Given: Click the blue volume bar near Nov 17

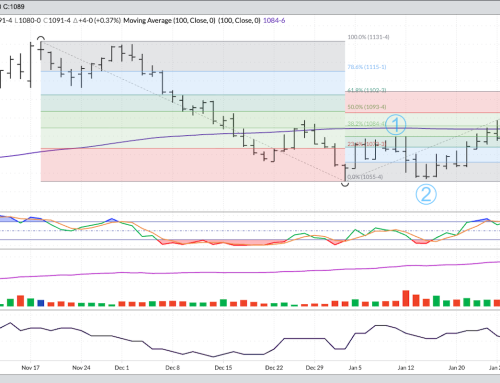Looking at the screenshot, I should point(41,303).
